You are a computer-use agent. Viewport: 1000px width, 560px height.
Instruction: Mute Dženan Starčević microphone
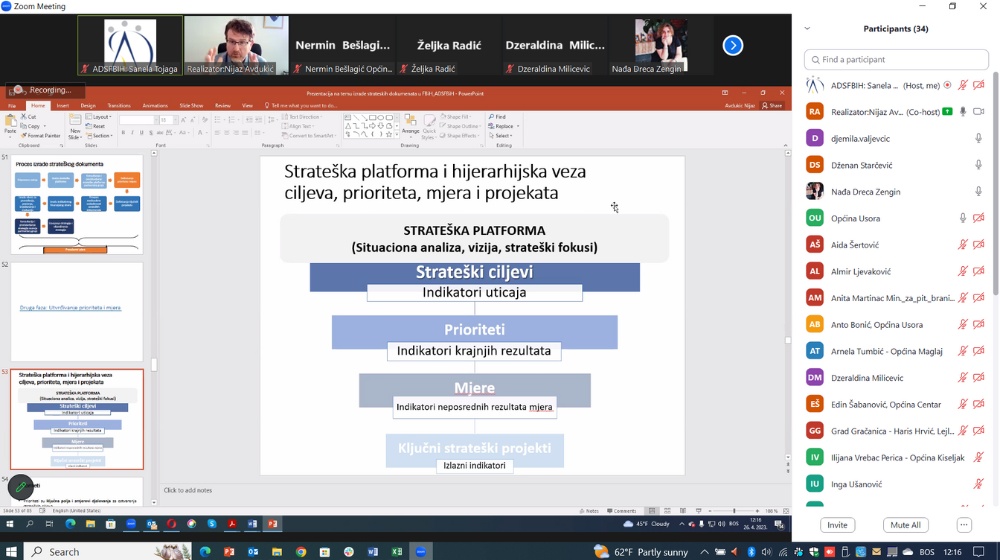click(x=978, y=165)
